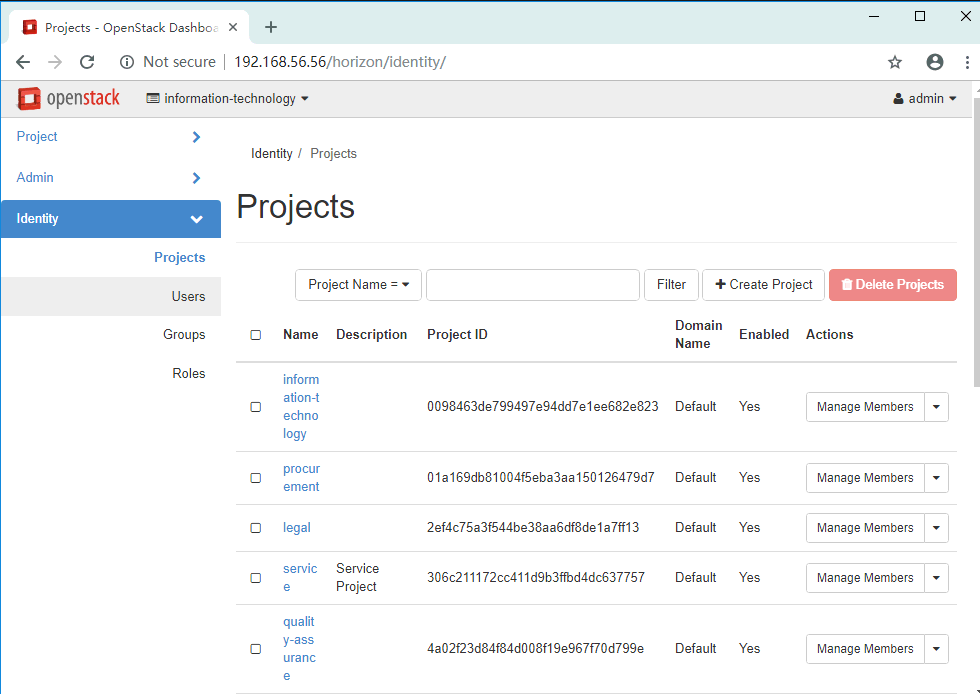The width and height of the screenshot is (980, 694).
Task: Click the Create Project button
Action: 764,285
